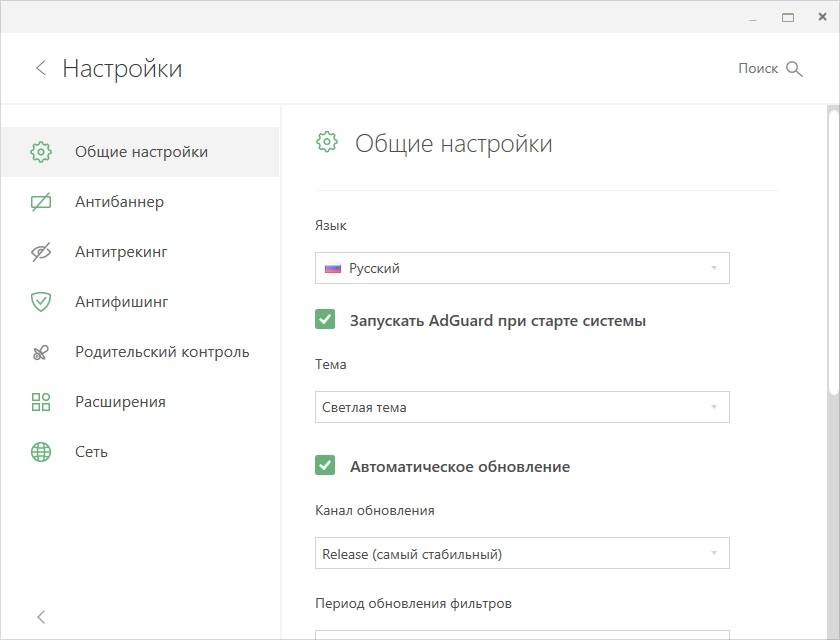Screen dimensions: 840x640
Task: Go back using the arrow beside Настройки
Action: 41,68
